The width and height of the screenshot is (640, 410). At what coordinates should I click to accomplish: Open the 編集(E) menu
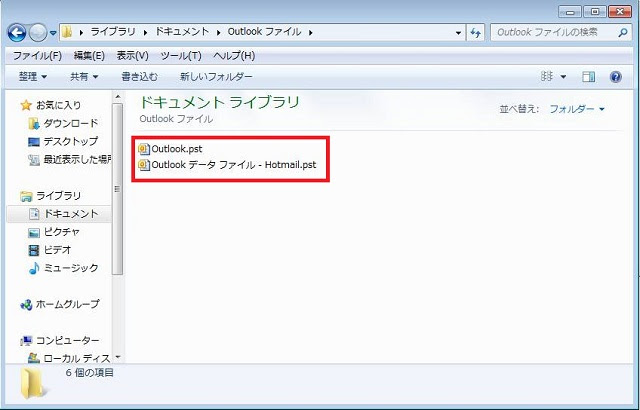pos(89,55)
